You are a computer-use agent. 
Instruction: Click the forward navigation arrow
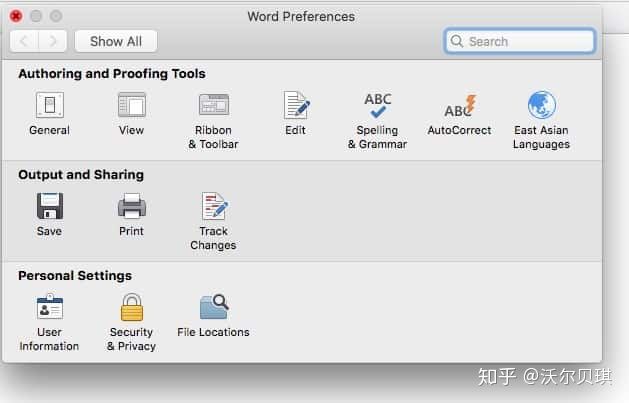point(53,41)
